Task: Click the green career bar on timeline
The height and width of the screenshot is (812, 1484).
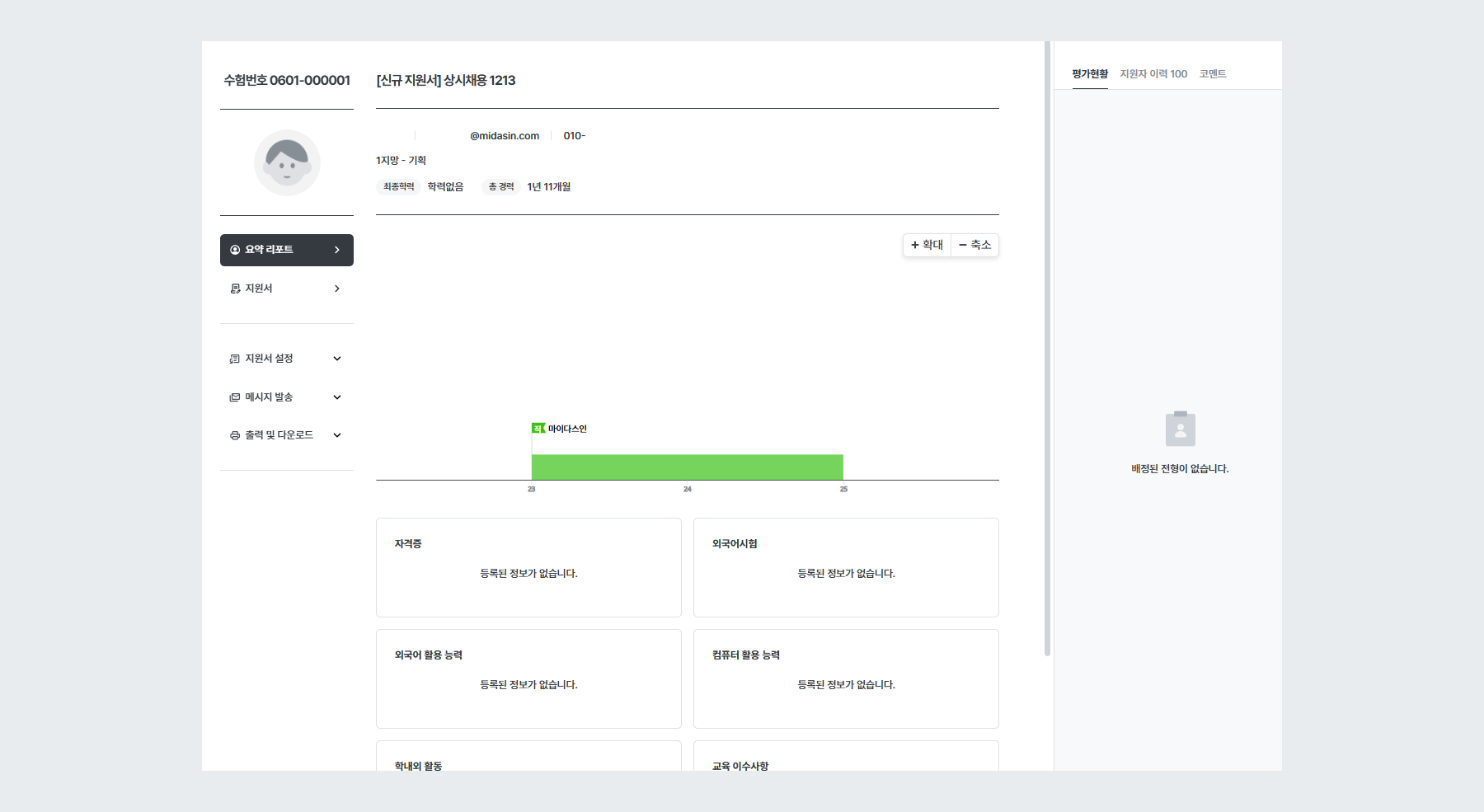Action: click(x=688, y=467)
